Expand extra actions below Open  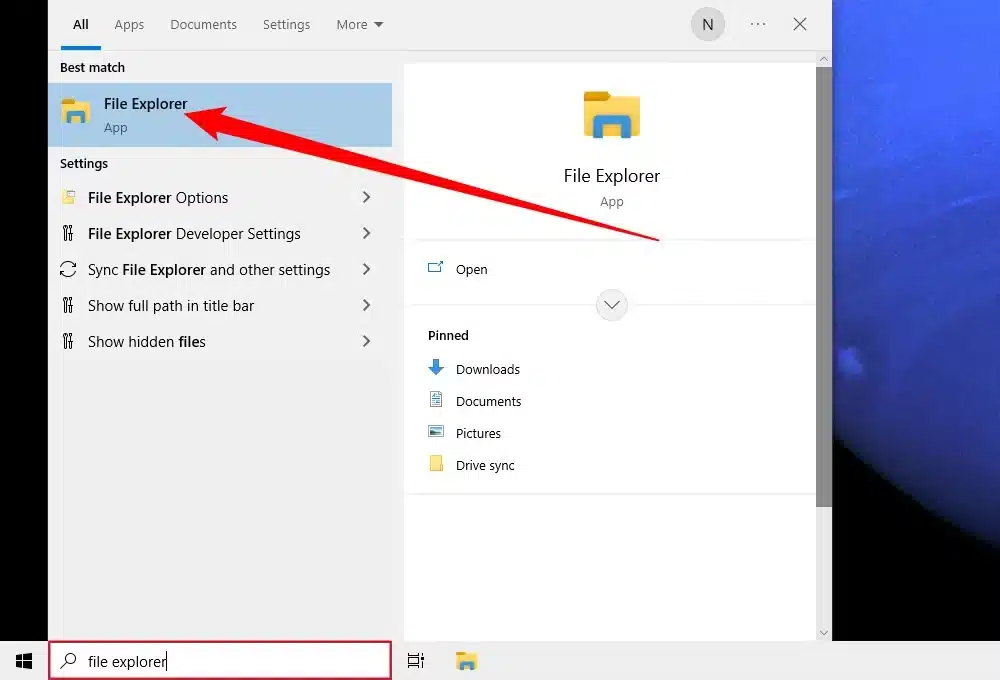tap(611, 304)
